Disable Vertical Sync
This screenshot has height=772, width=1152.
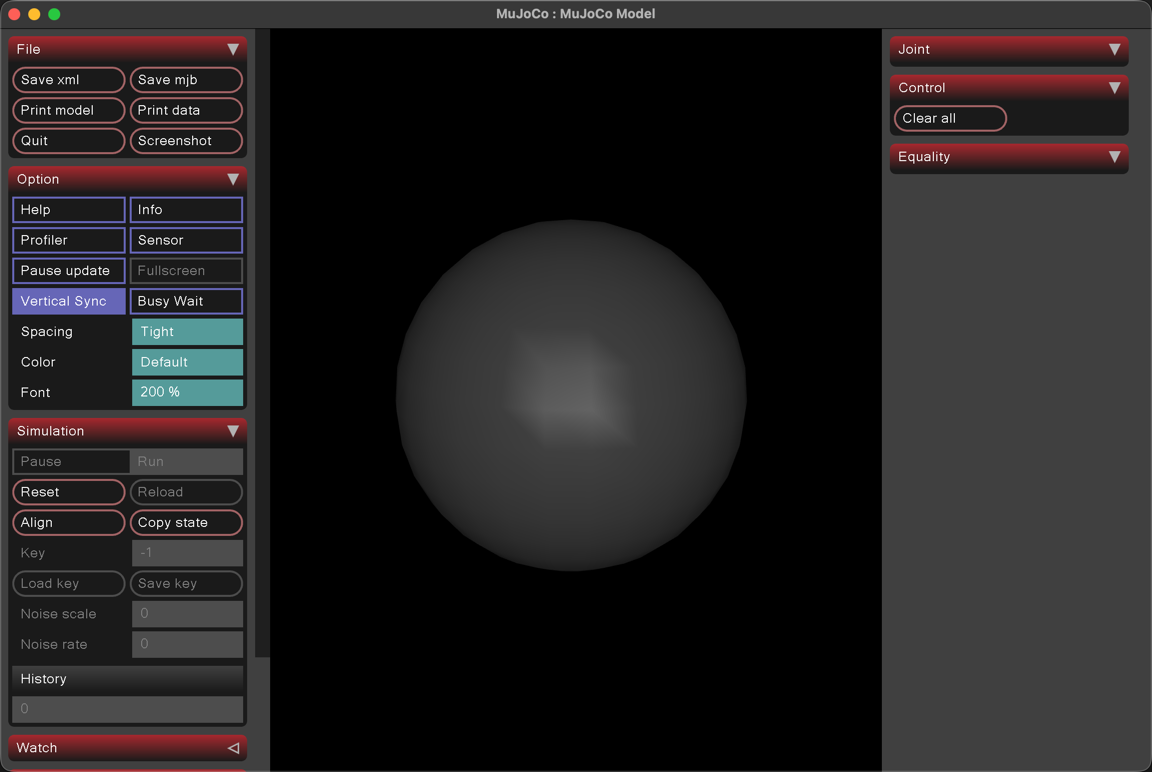coord(68,300)
